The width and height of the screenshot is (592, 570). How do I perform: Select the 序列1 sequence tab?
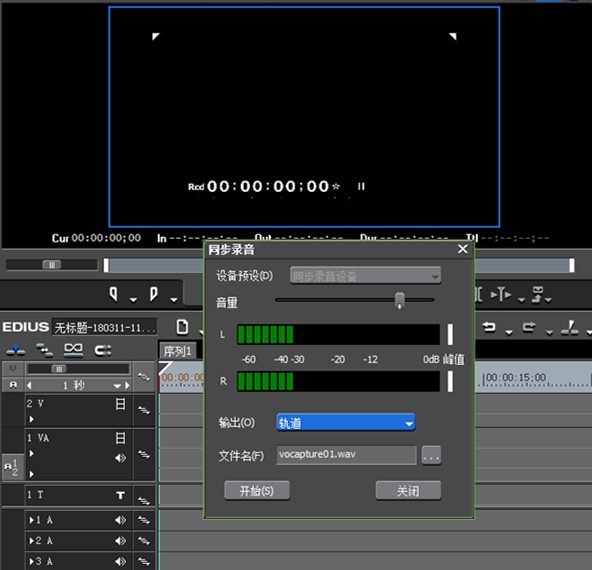(x=178, y=351)
